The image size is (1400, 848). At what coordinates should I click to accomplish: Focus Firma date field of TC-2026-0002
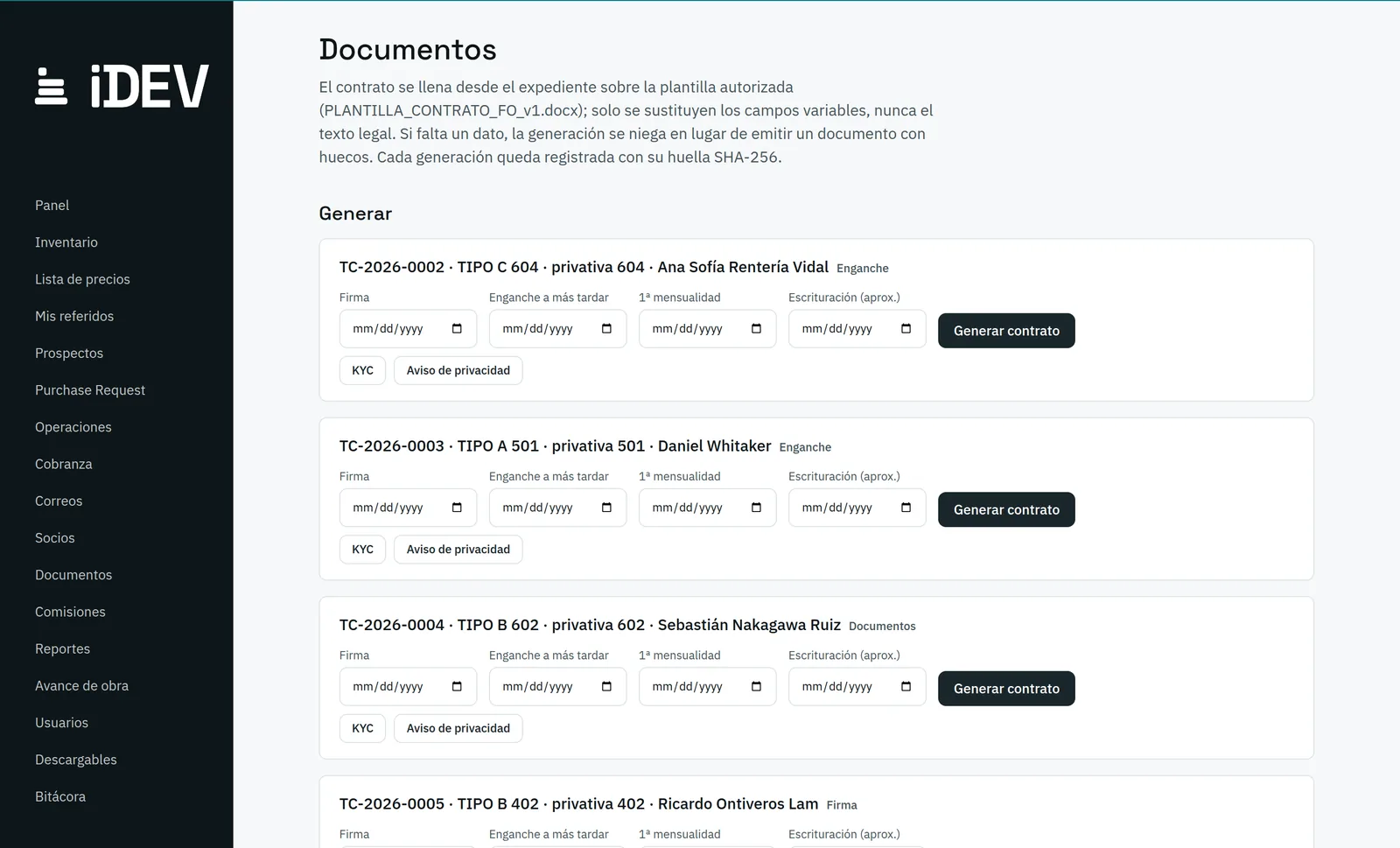[408, 329]
